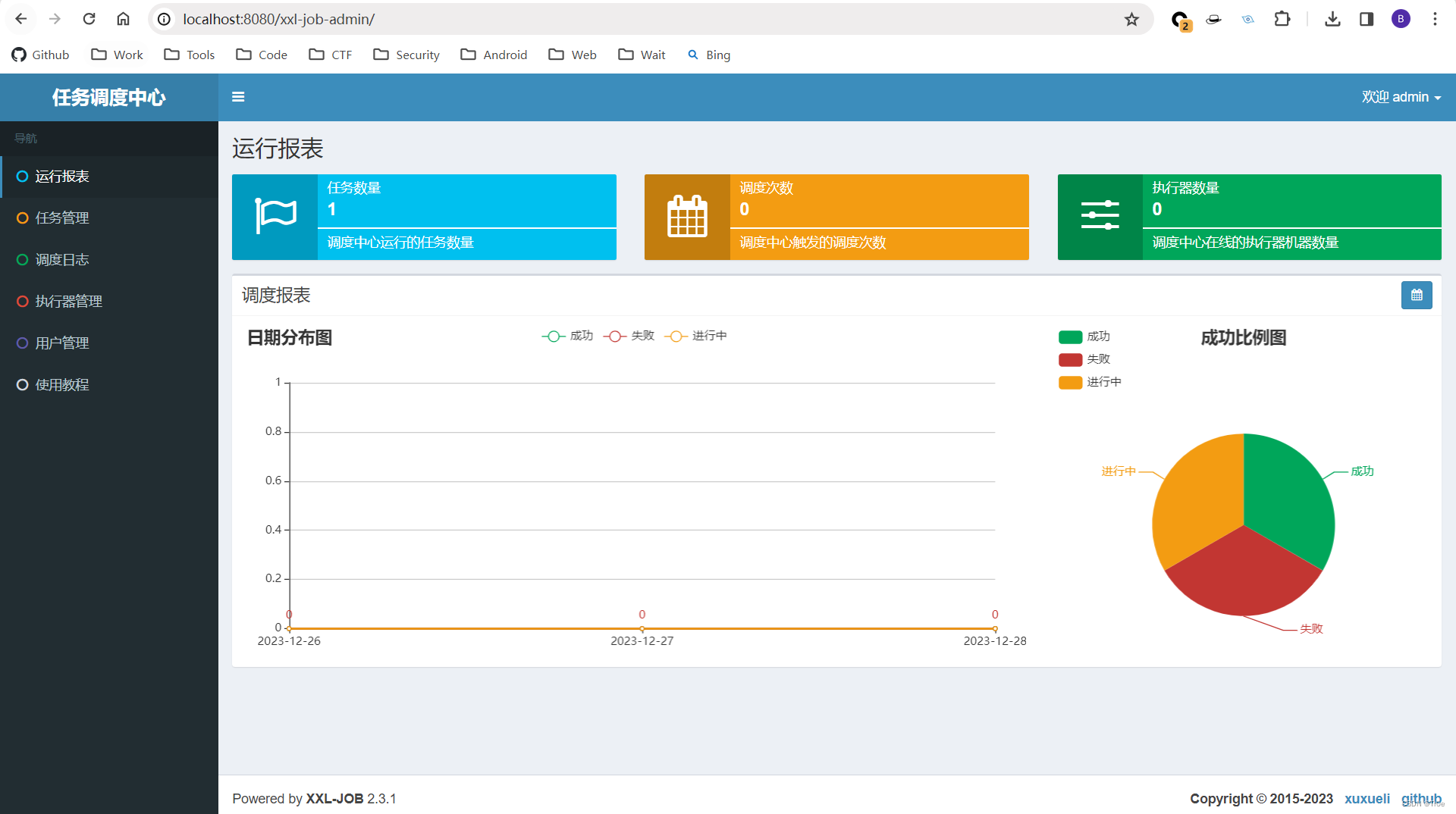
Task: Open the Chrome three-dot menu
Action: (1435, 19)
